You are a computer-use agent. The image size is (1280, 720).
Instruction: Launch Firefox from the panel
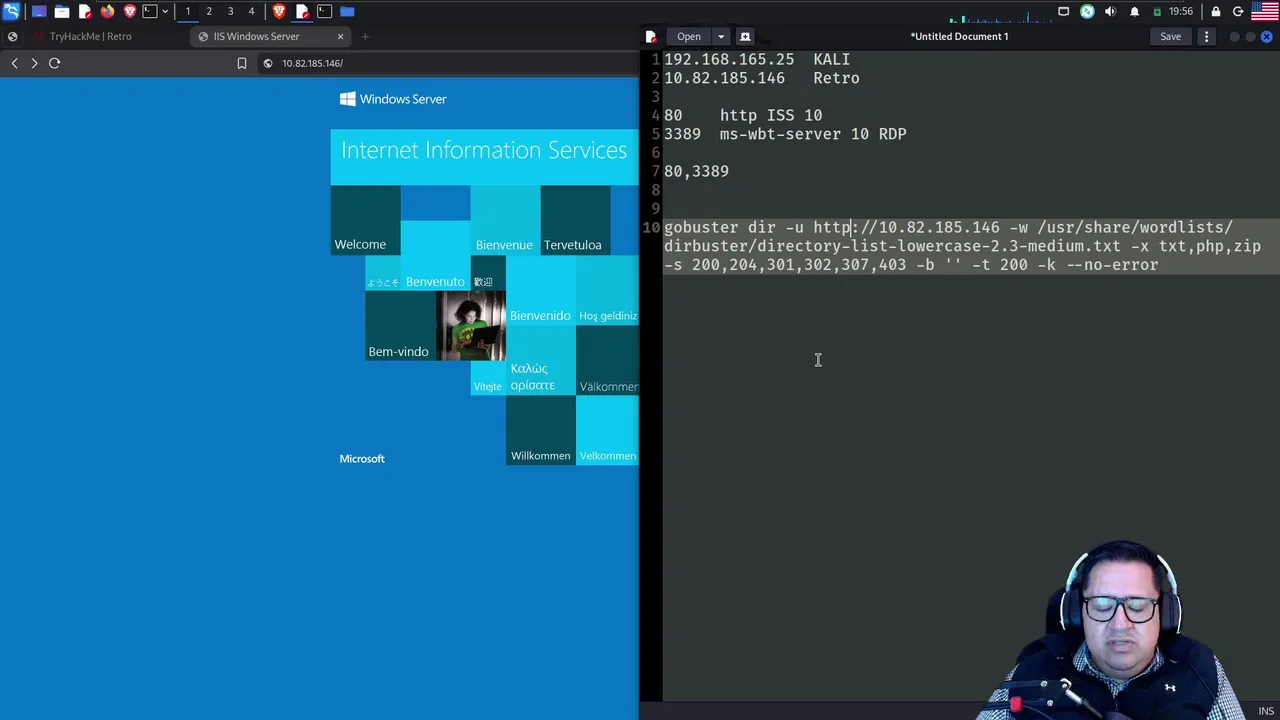107,11
